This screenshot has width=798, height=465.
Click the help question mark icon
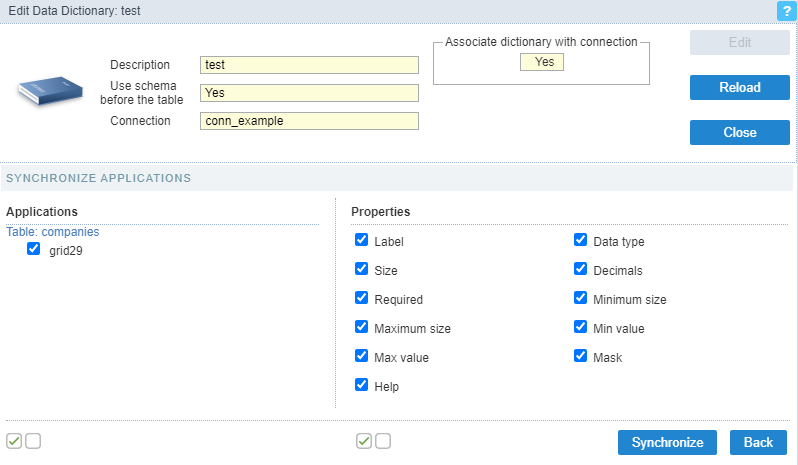[785, 11]
